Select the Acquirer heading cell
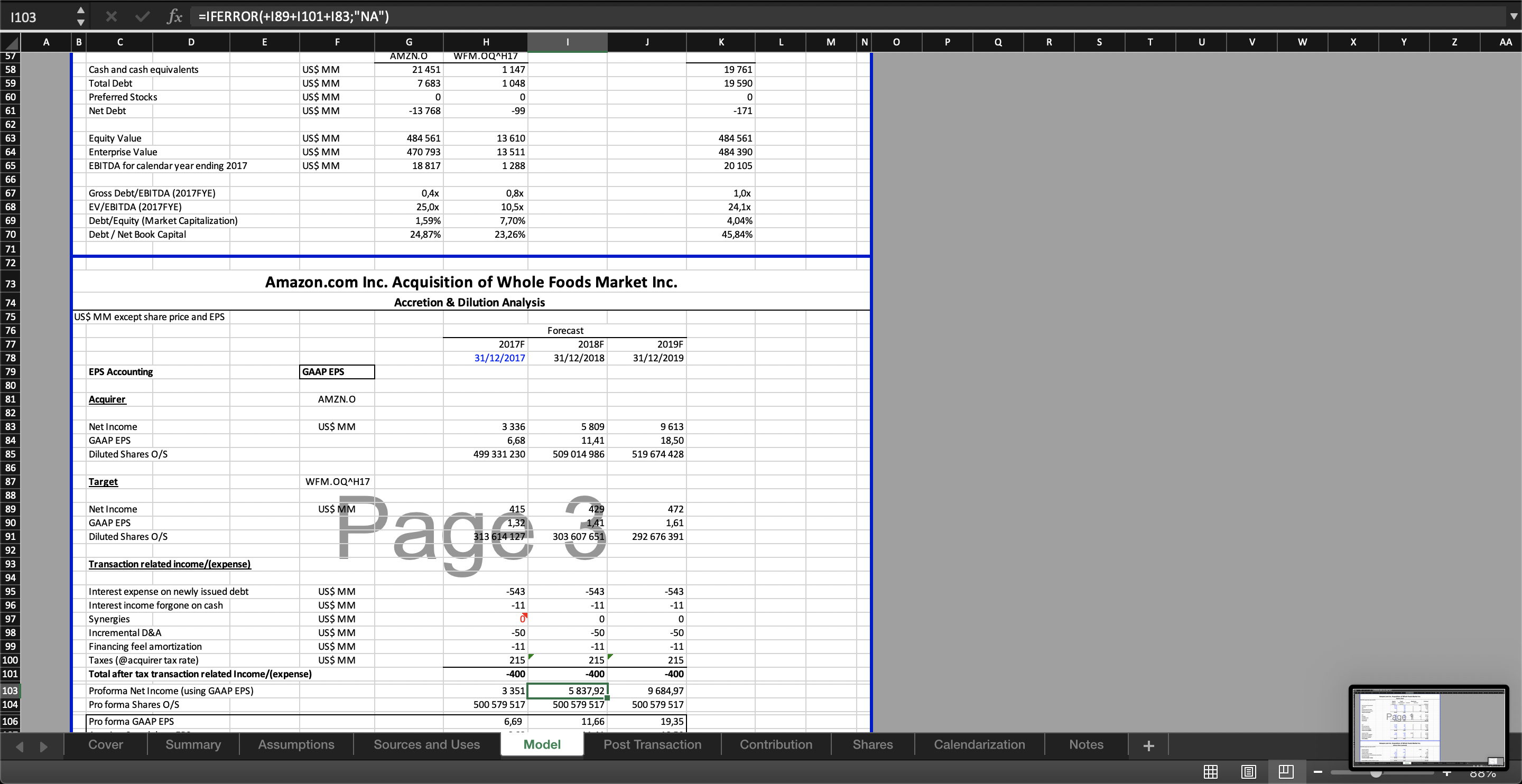The width and height of the screenshot is (1522, 784). pyautogui.click(x=120, y=399)
